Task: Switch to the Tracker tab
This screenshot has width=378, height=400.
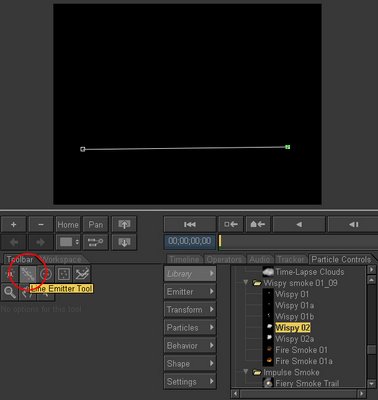Action: pos(291,260)
